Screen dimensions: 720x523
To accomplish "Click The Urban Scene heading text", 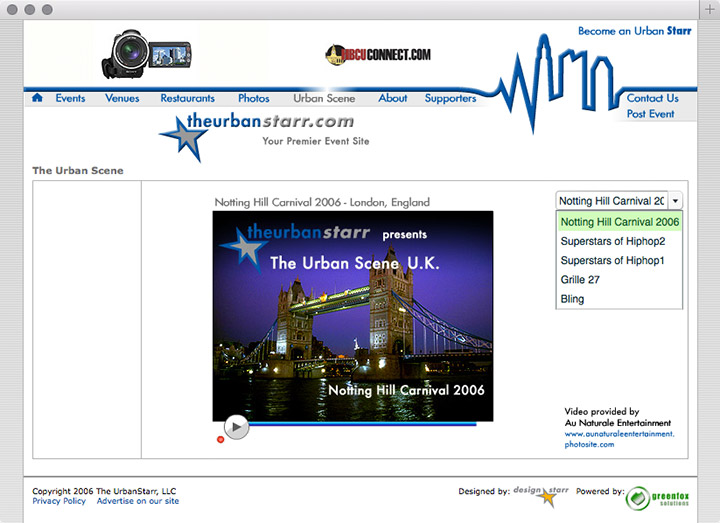I will pyautogui.click(x=78, y=170).
